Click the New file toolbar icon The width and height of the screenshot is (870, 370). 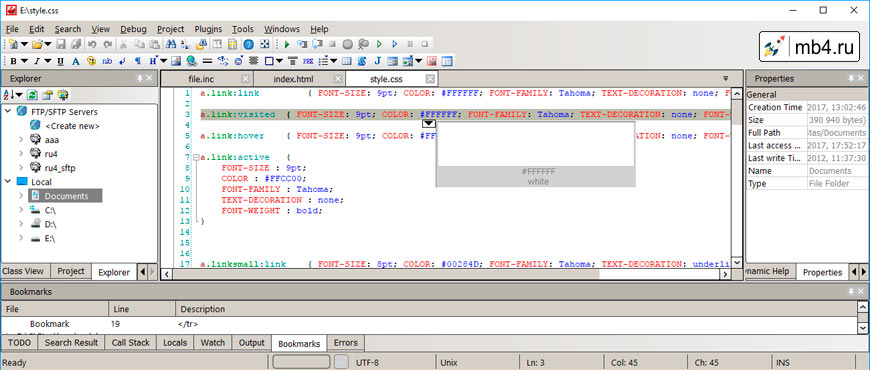pos(13,44)
